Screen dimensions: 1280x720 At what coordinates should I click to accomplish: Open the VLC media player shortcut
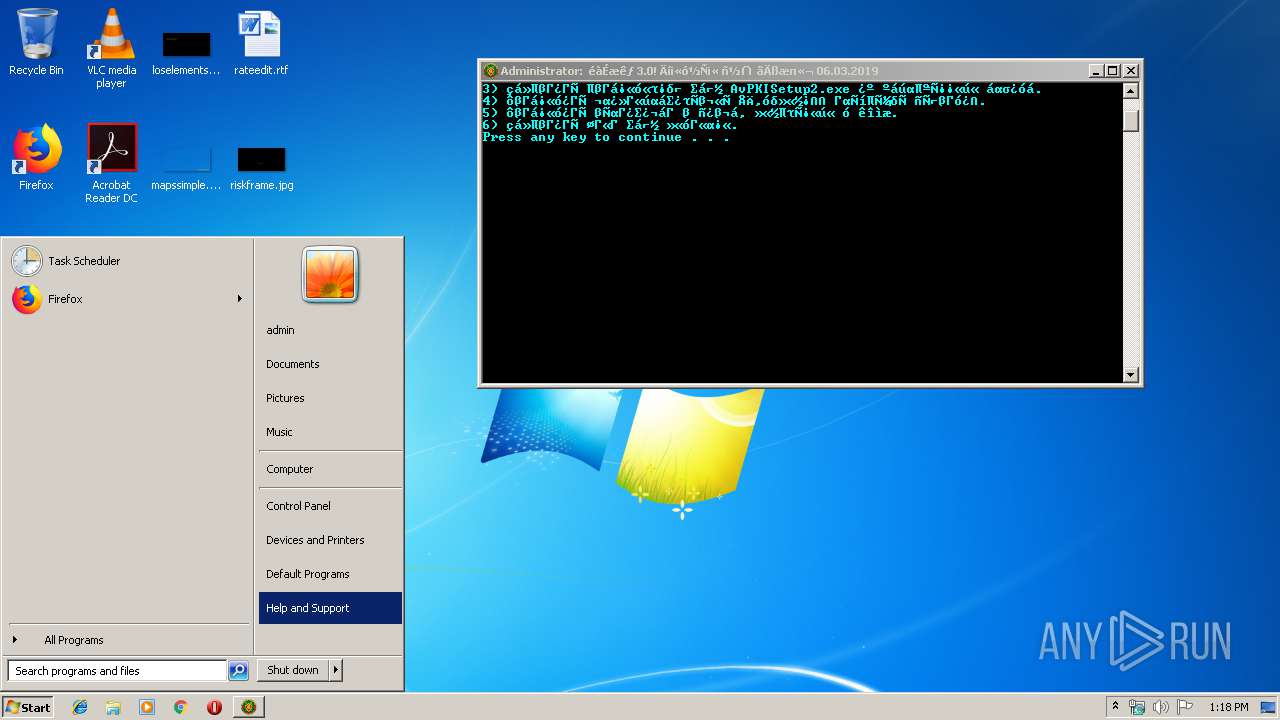coord(111,48)
